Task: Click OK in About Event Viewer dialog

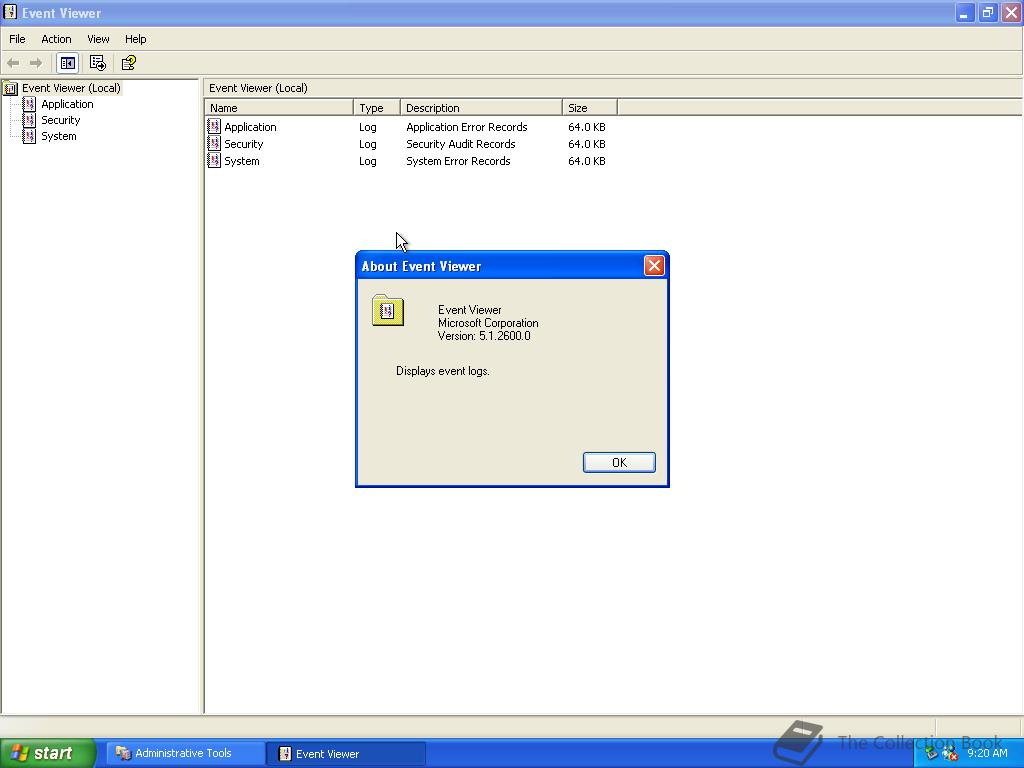Action: pyautogui.click(x=619, y=462)
